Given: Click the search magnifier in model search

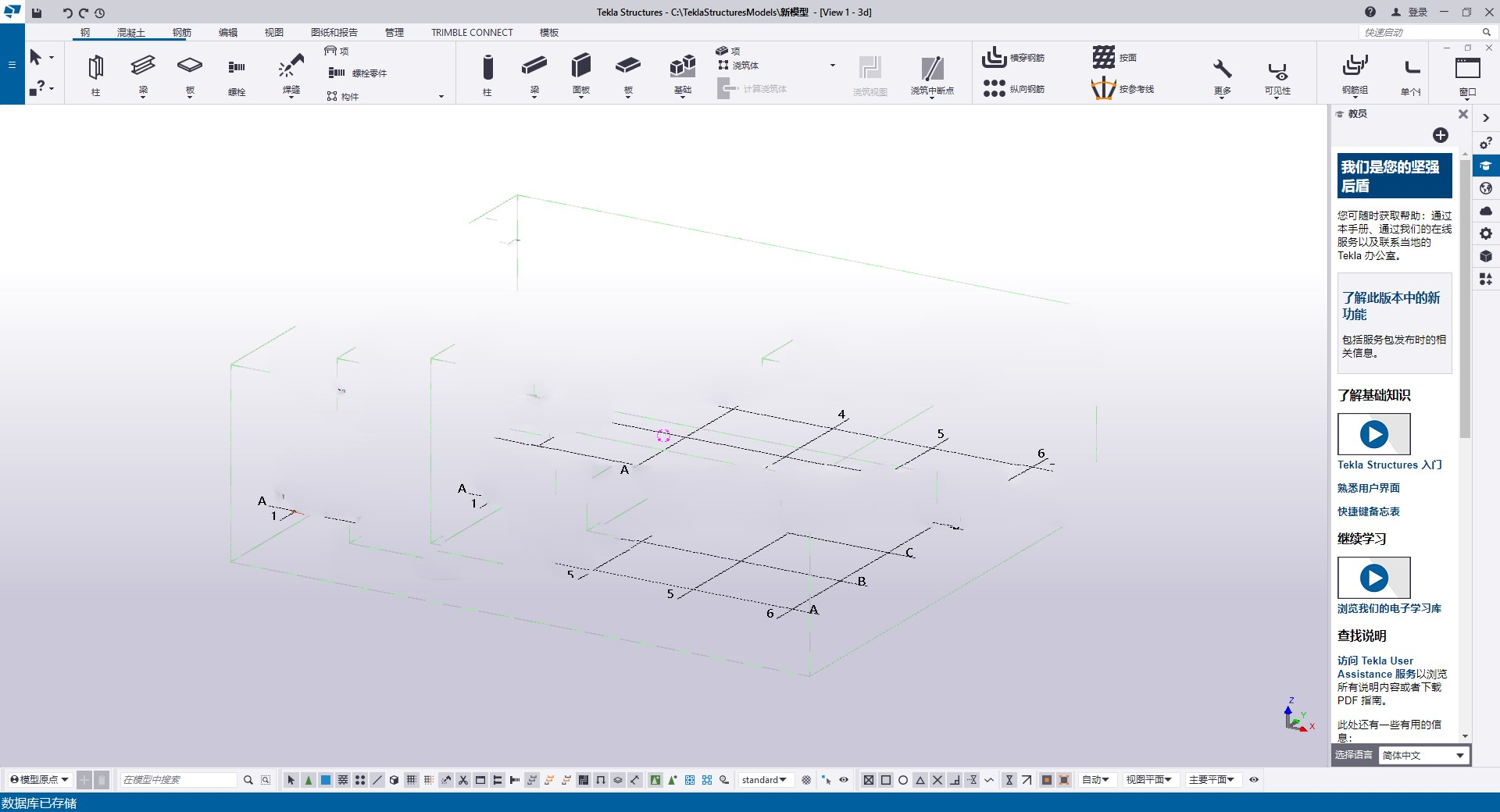Looking at the screenshot, I should pyautogui.click(x=248, y=780).
